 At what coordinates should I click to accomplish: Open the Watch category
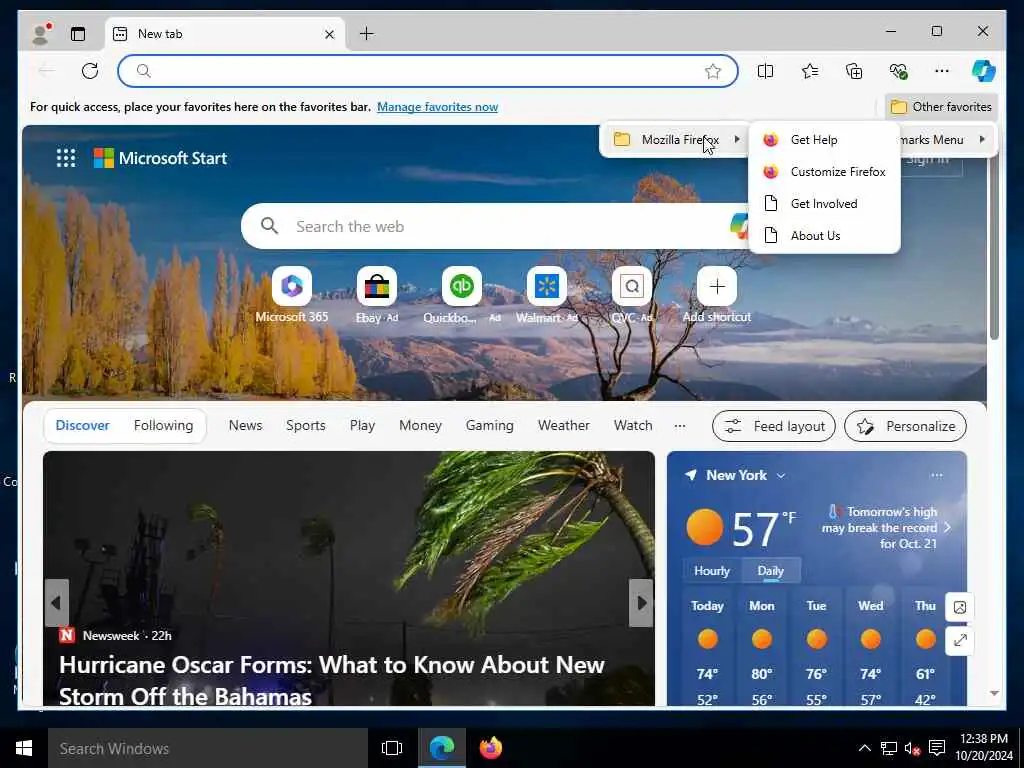tap(633, 425)
